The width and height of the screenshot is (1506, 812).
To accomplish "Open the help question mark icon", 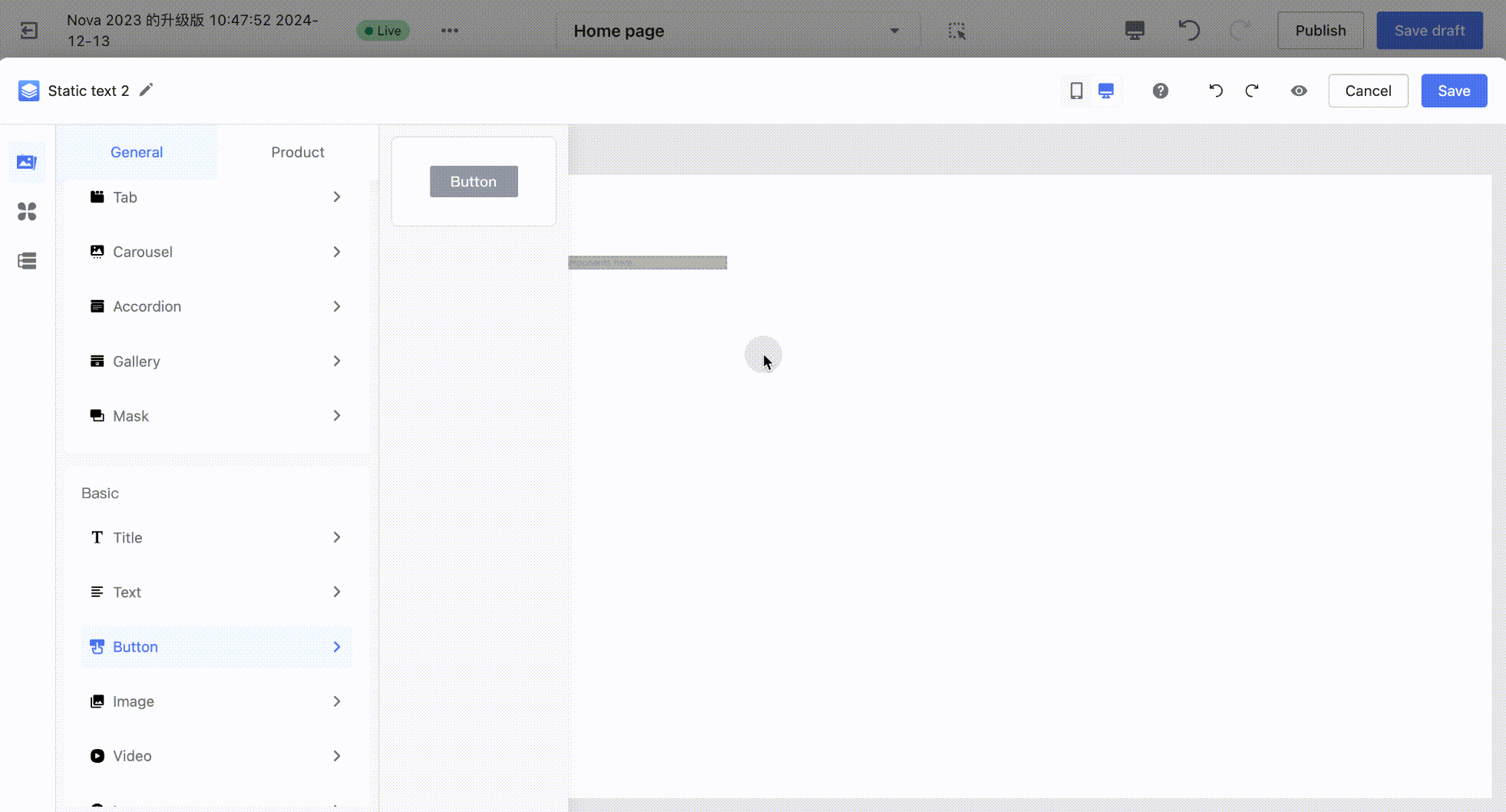I will (1160, 91).
